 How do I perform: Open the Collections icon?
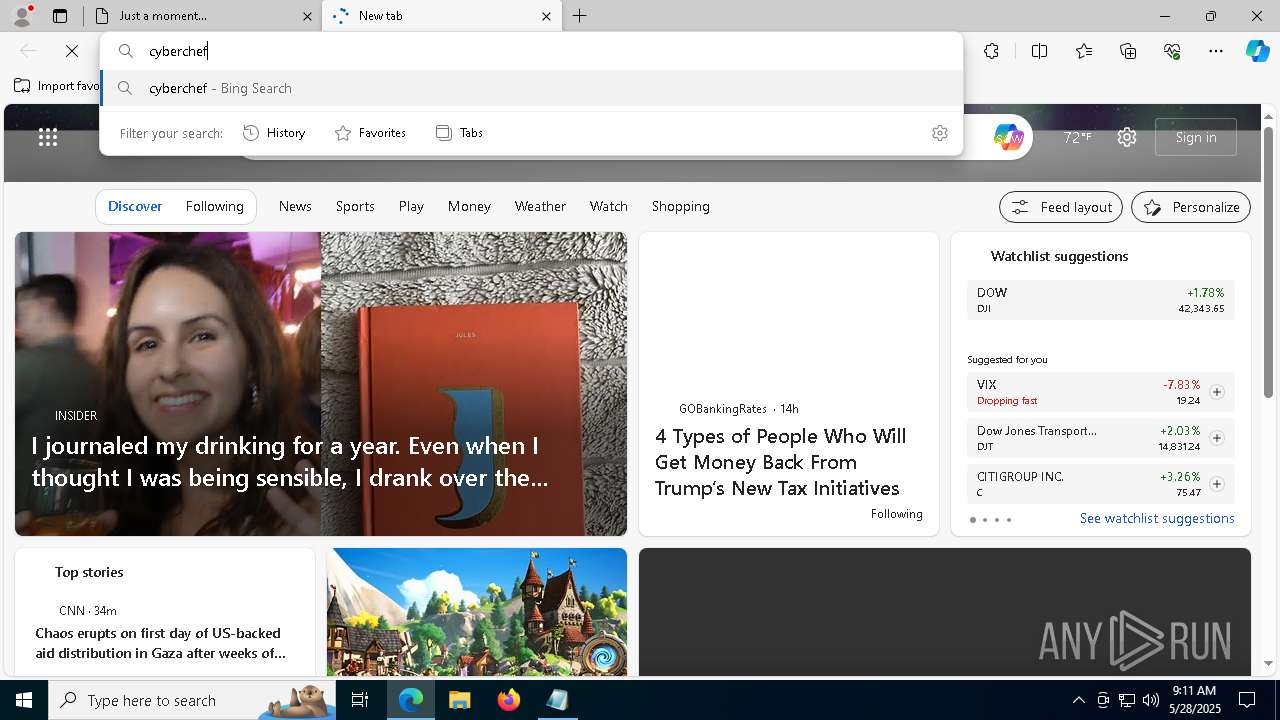(x=1129, y=51)
